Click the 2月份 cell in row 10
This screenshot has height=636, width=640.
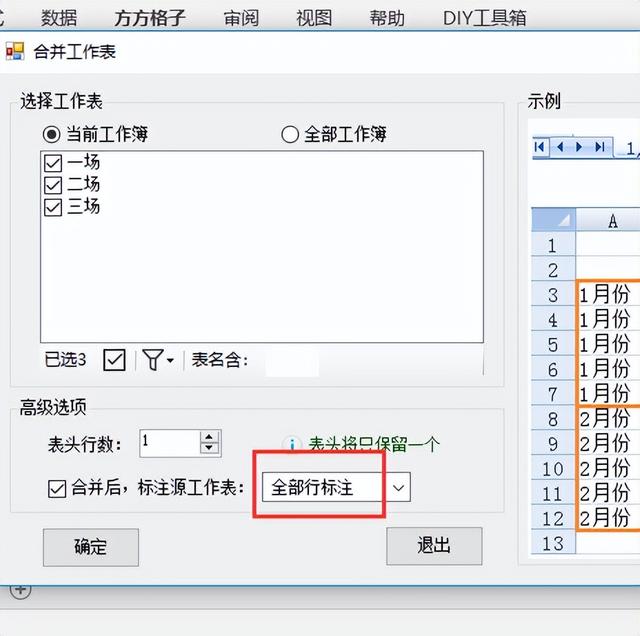click(609, 469)
